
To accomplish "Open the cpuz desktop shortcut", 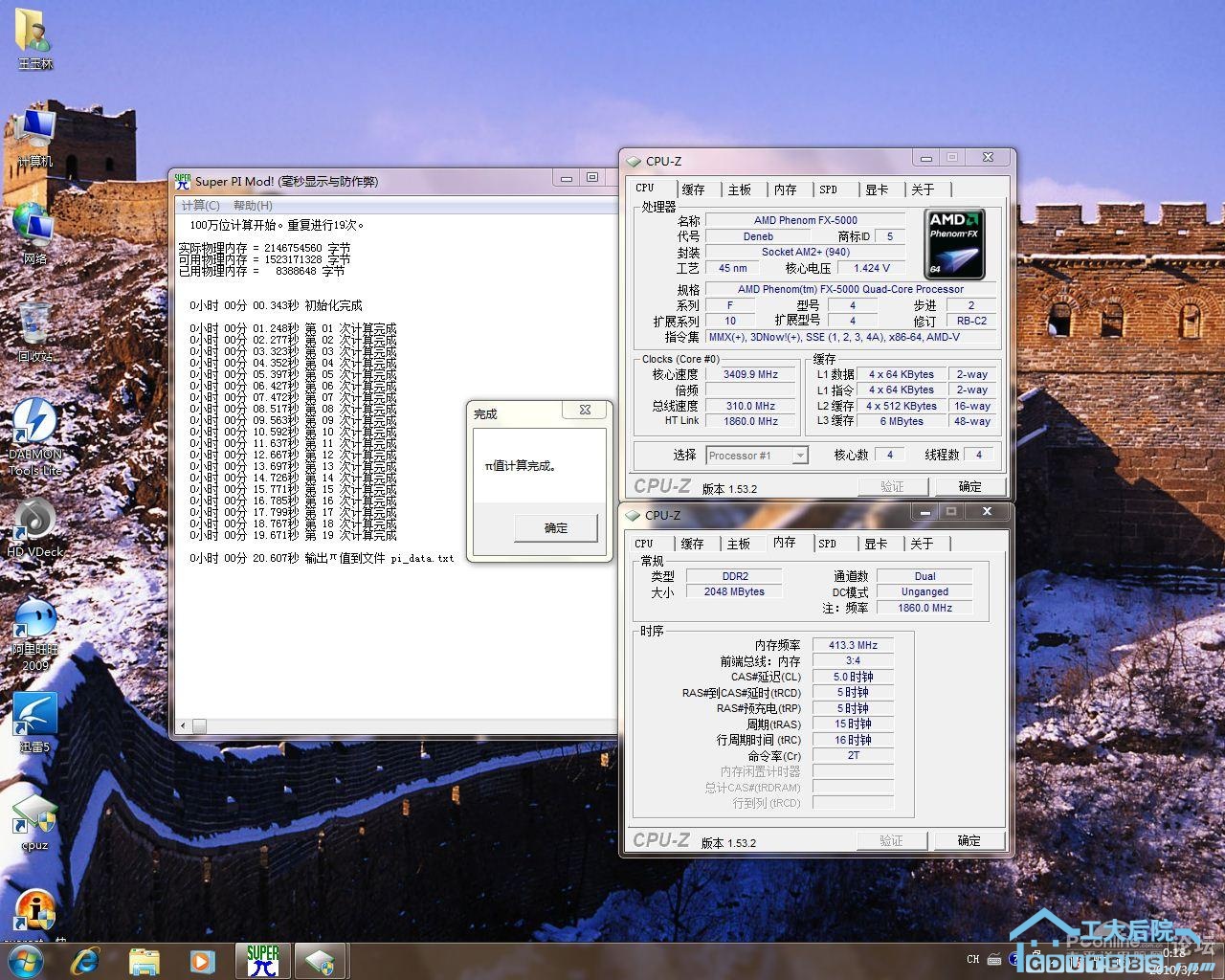I will (35, 823).
